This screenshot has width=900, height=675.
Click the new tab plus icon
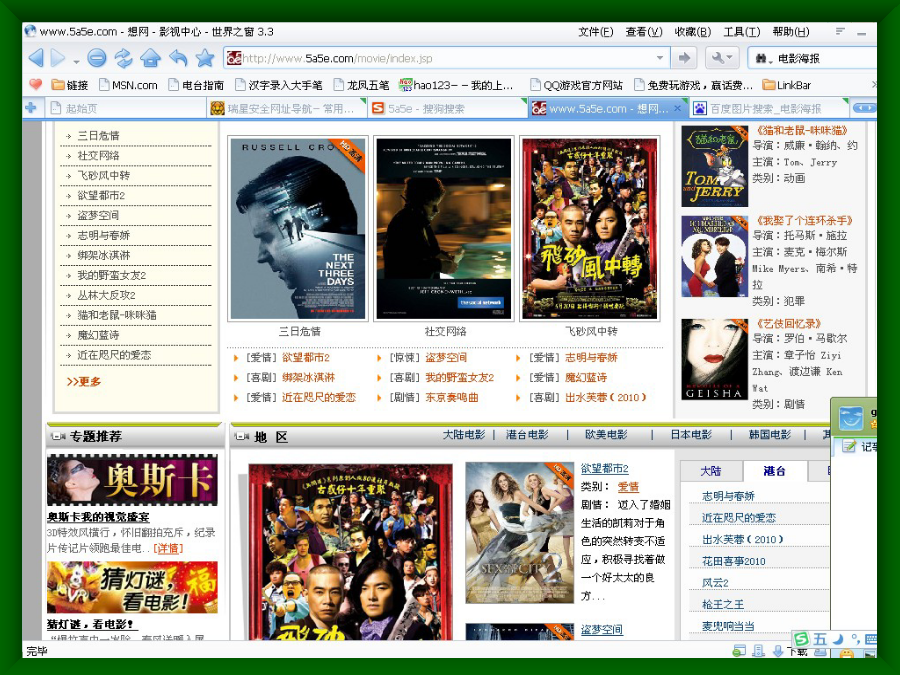point(31,108)
